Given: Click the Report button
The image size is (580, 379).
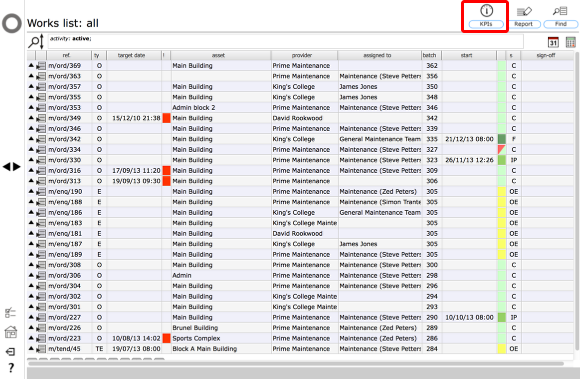Looking at the screenshot, I should [x=523, y=24].
